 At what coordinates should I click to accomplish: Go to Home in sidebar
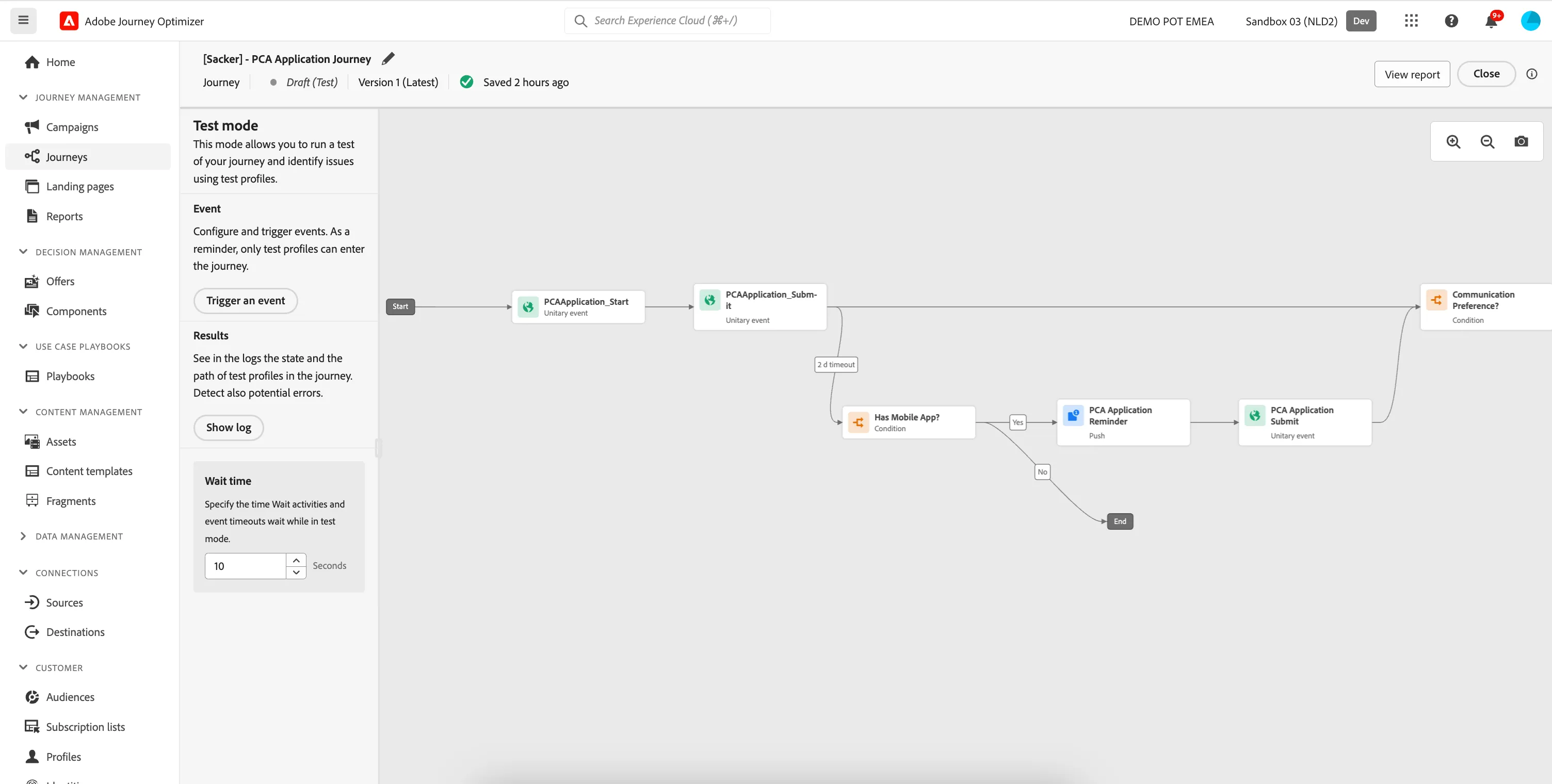pos(88,62)
